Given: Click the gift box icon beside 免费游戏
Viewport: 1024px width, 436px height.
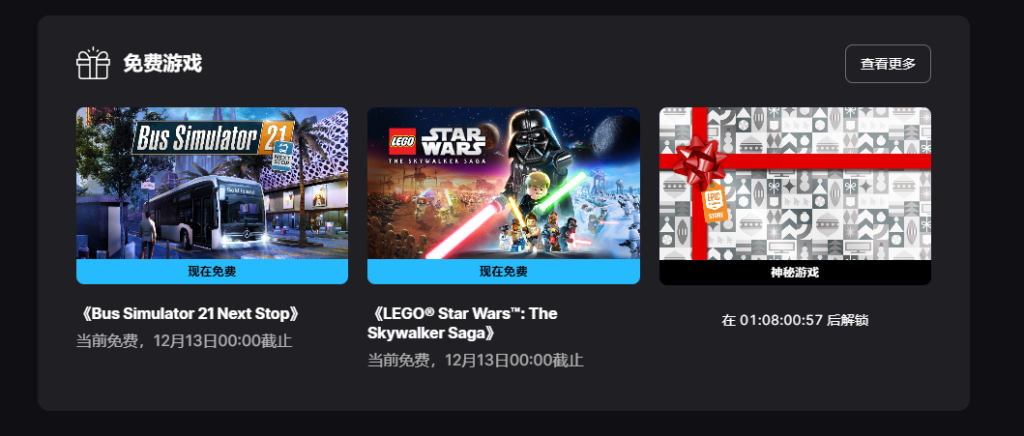Looking at the screenshot, I should coord(93,63).
